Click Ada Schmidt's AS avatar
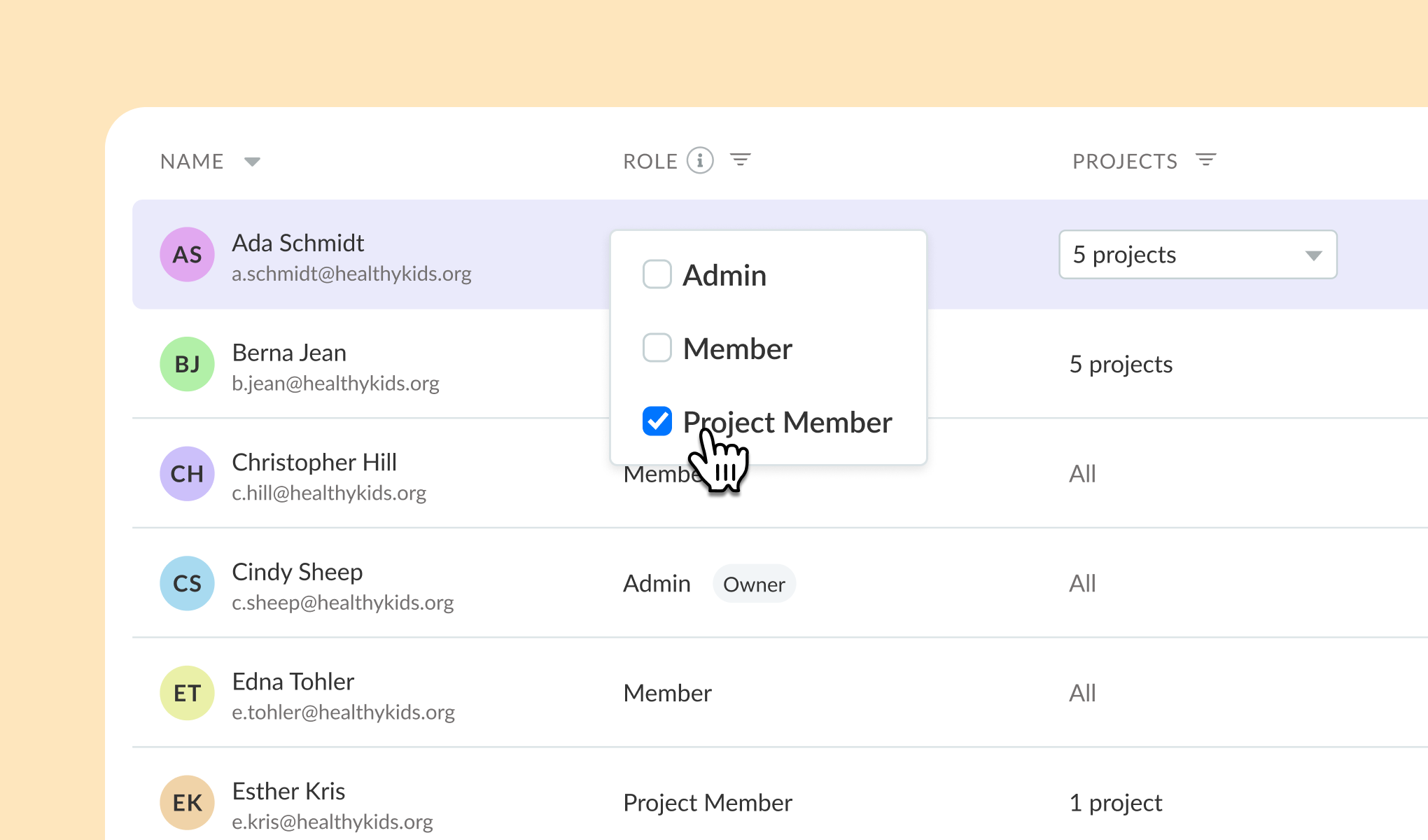Screen dimensions: 1428x840 click(187, 255)
